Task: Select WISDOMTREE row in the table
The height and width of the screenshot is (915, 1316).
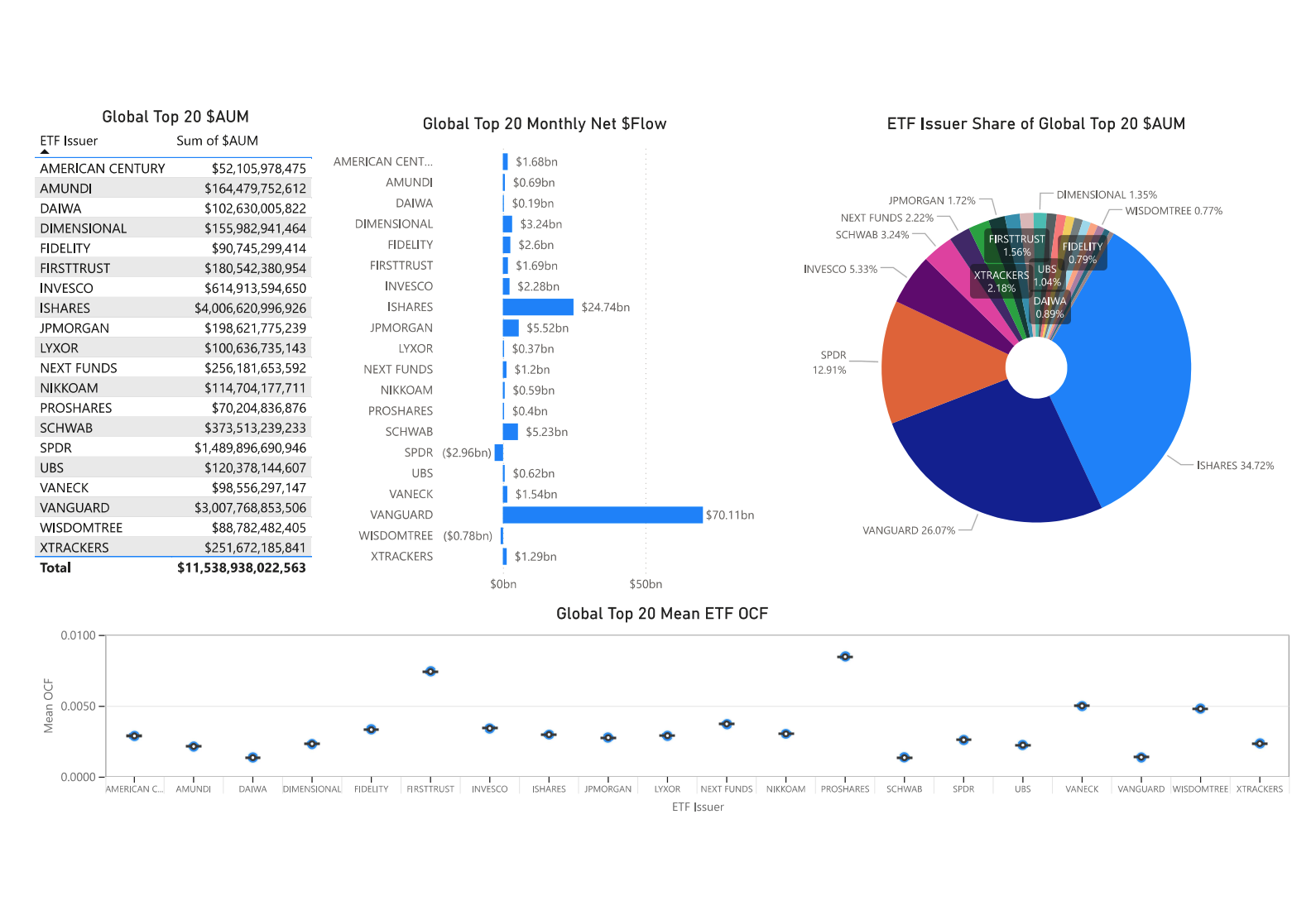Action: click(174, 528)
